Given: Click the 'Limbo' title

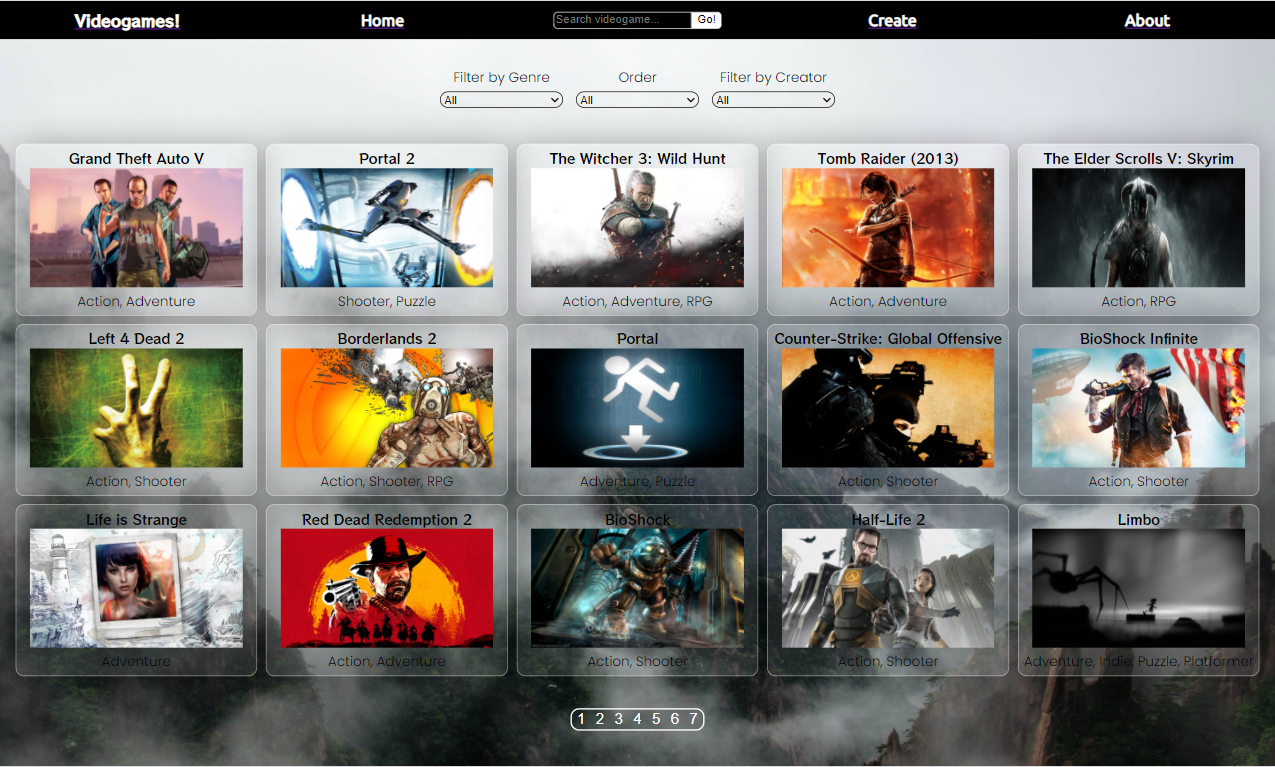Looking at the screenshot, I should [x=1138, y=520].
